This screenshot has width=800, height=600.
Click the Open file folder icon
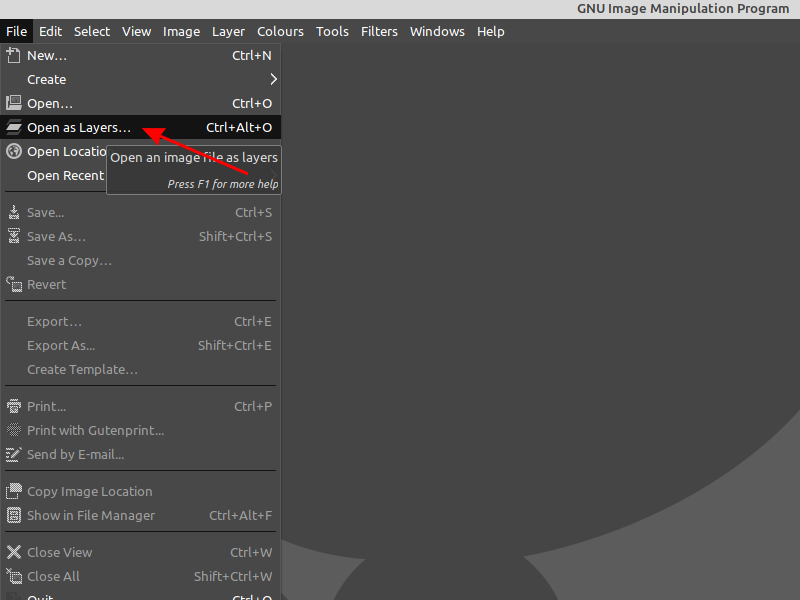pos(14,103)
